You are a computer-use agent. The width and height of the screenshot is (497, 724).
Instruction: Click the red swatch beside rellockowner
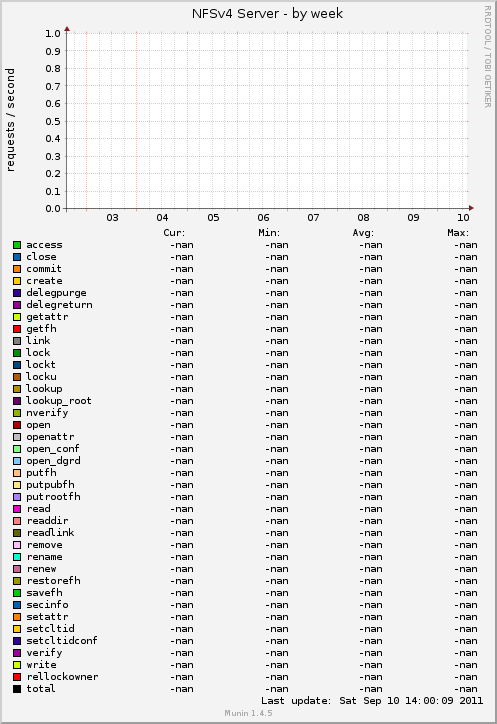(17, 677)
